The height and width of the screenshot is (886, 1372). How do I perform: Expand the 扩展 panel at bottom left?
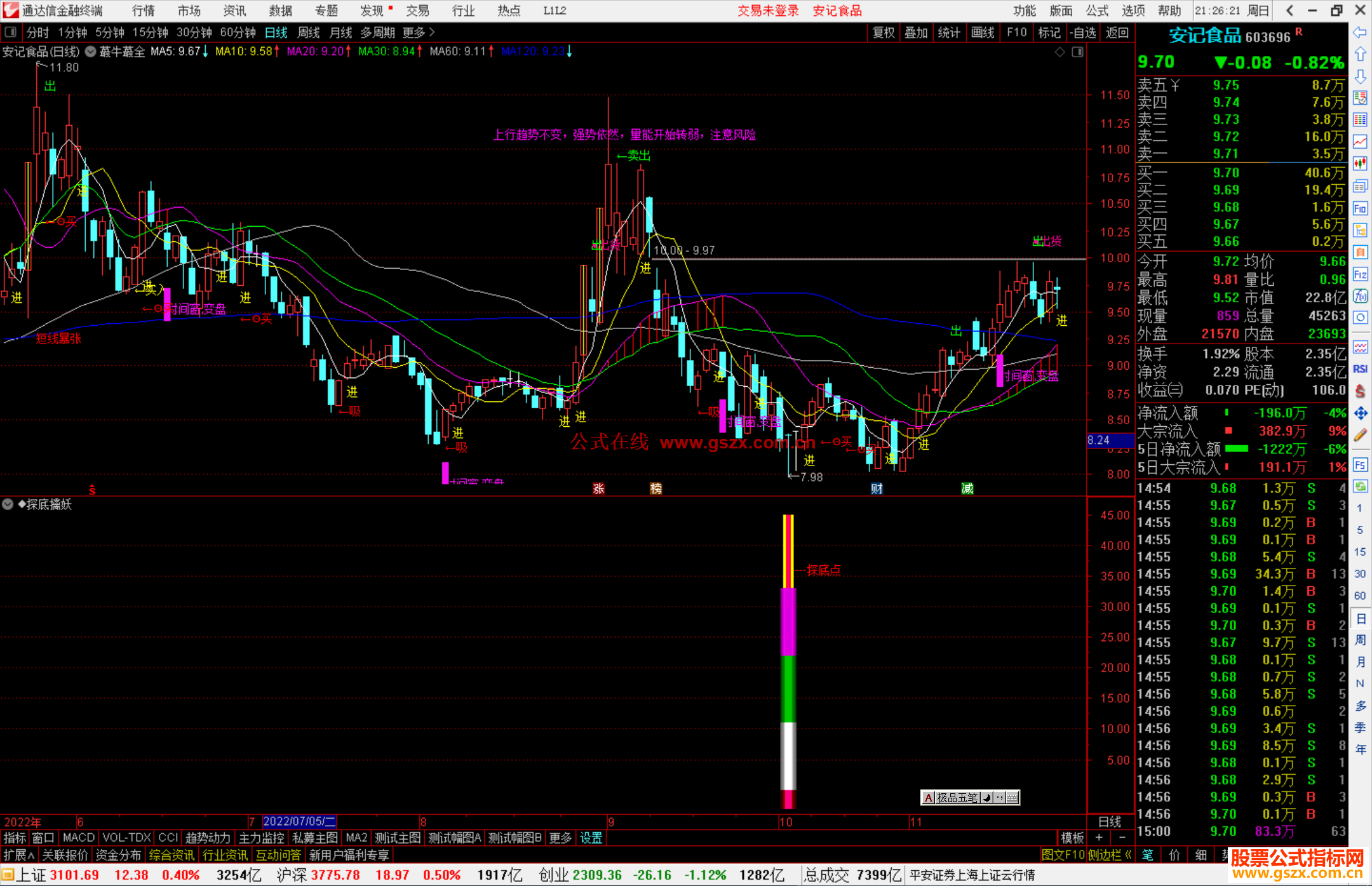18,855
